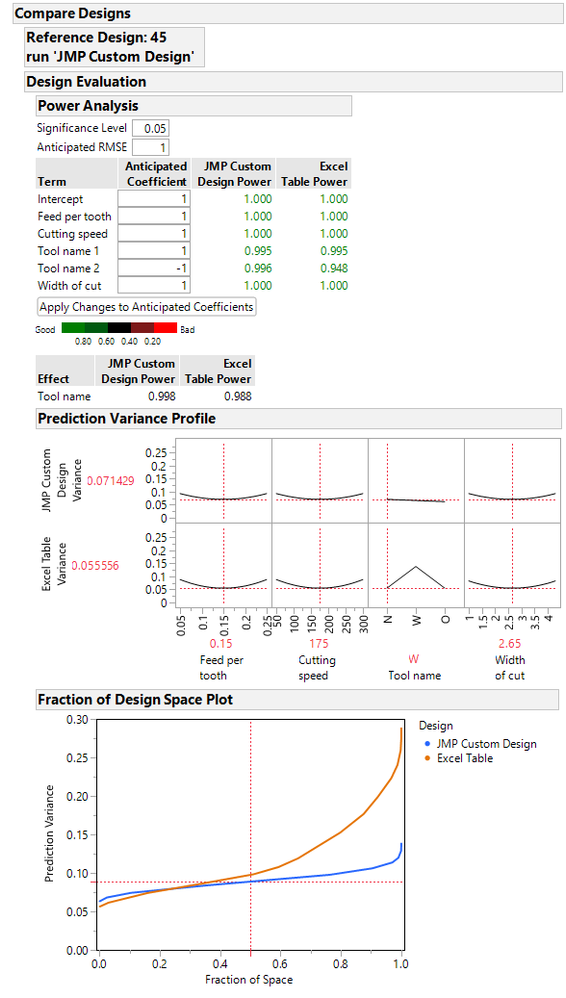The width and height of the screenshot is (566, 998).
Task: Edit Tool name 1 anticipated coefficient
Action: pyautogui.click(x=153, y=251)
